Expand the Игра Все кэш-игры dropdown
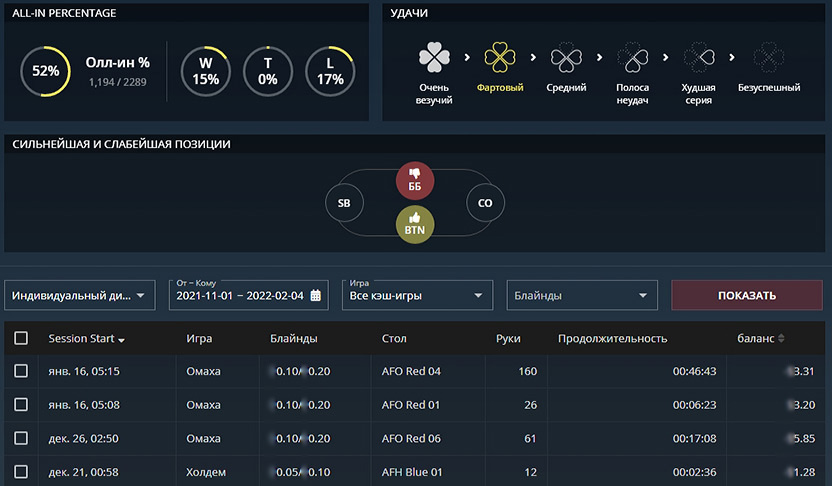 coord(417,296)
